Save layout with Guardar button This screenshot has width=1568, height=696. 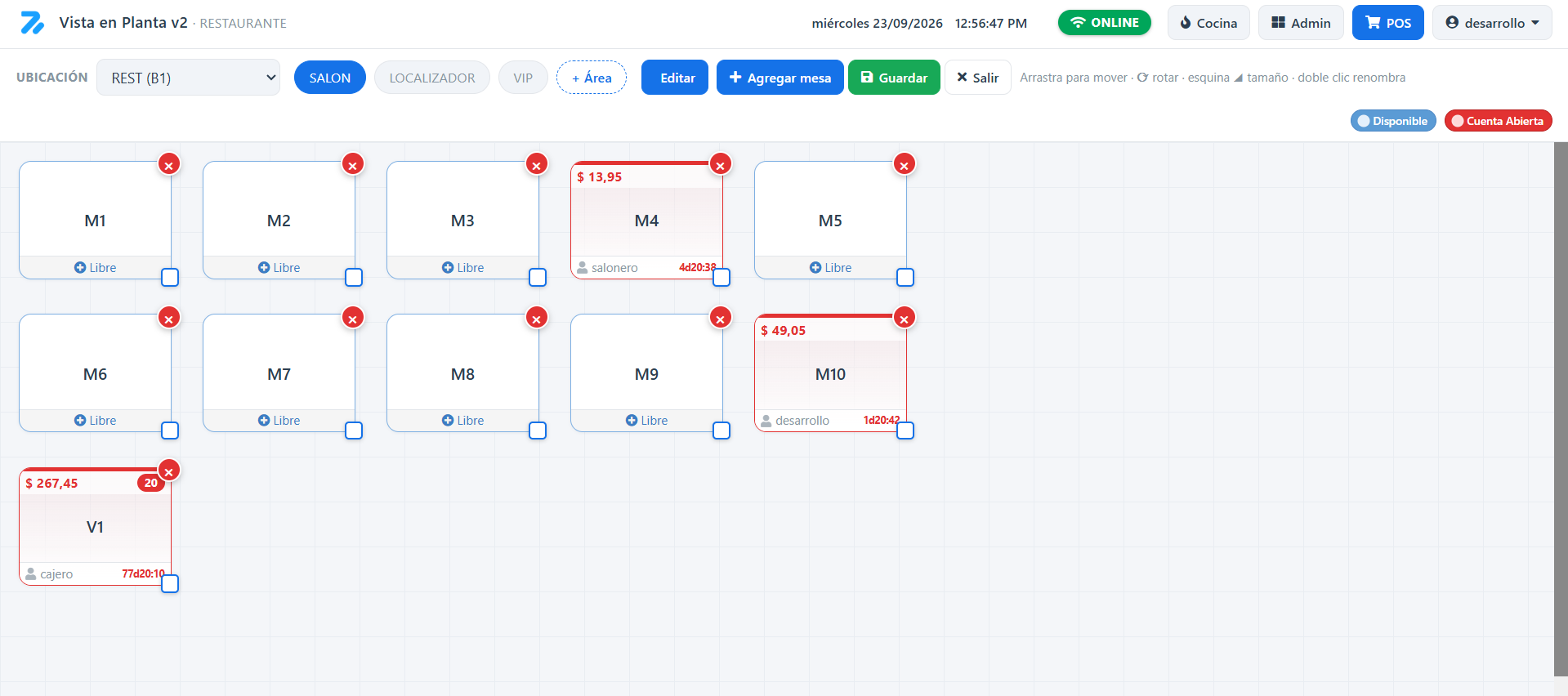point(894,78)
